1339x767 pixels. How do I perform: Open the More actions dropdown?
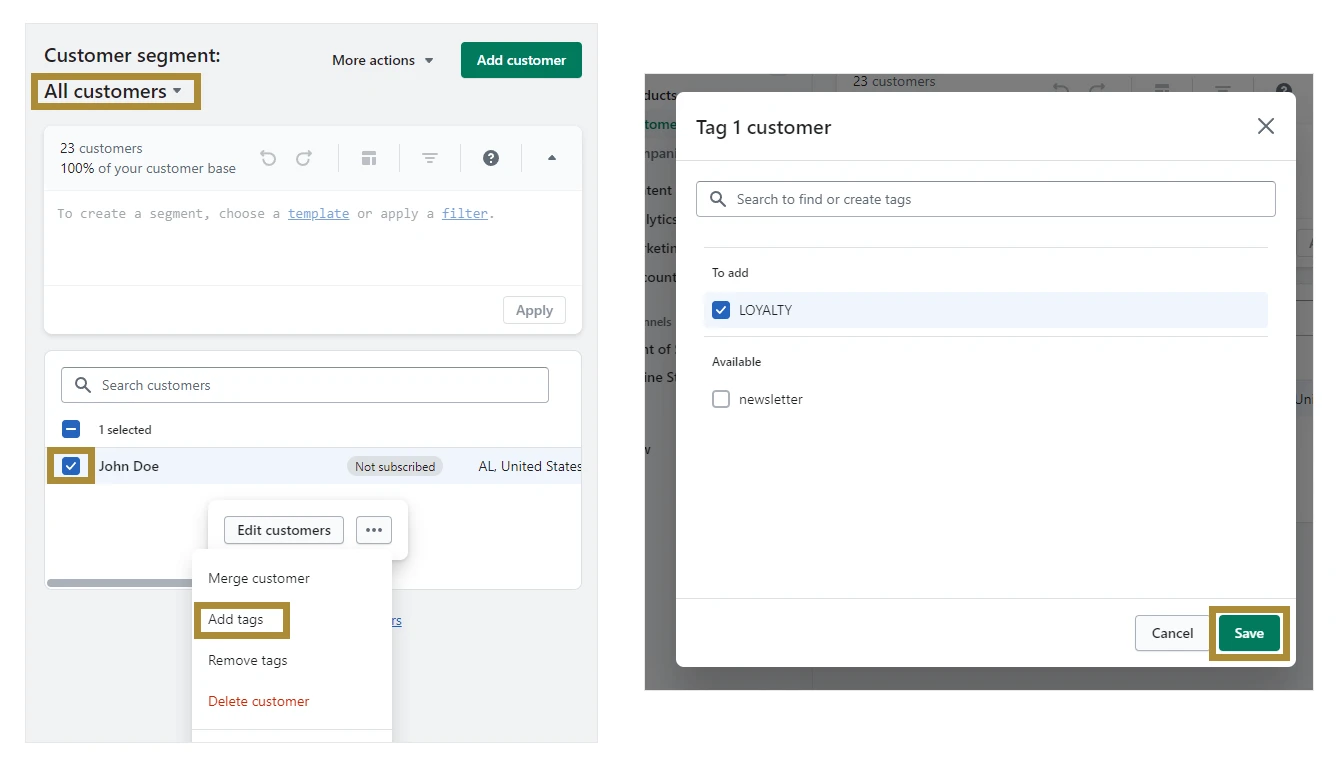[383, 60]
